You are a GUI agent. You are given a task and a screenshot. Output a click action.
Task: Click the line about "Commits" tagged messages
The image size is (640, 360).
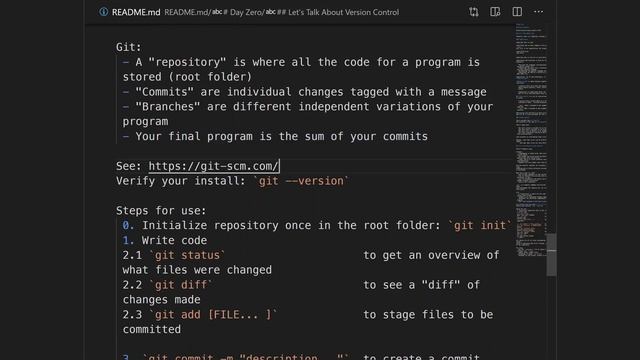[x=304, y=92]
